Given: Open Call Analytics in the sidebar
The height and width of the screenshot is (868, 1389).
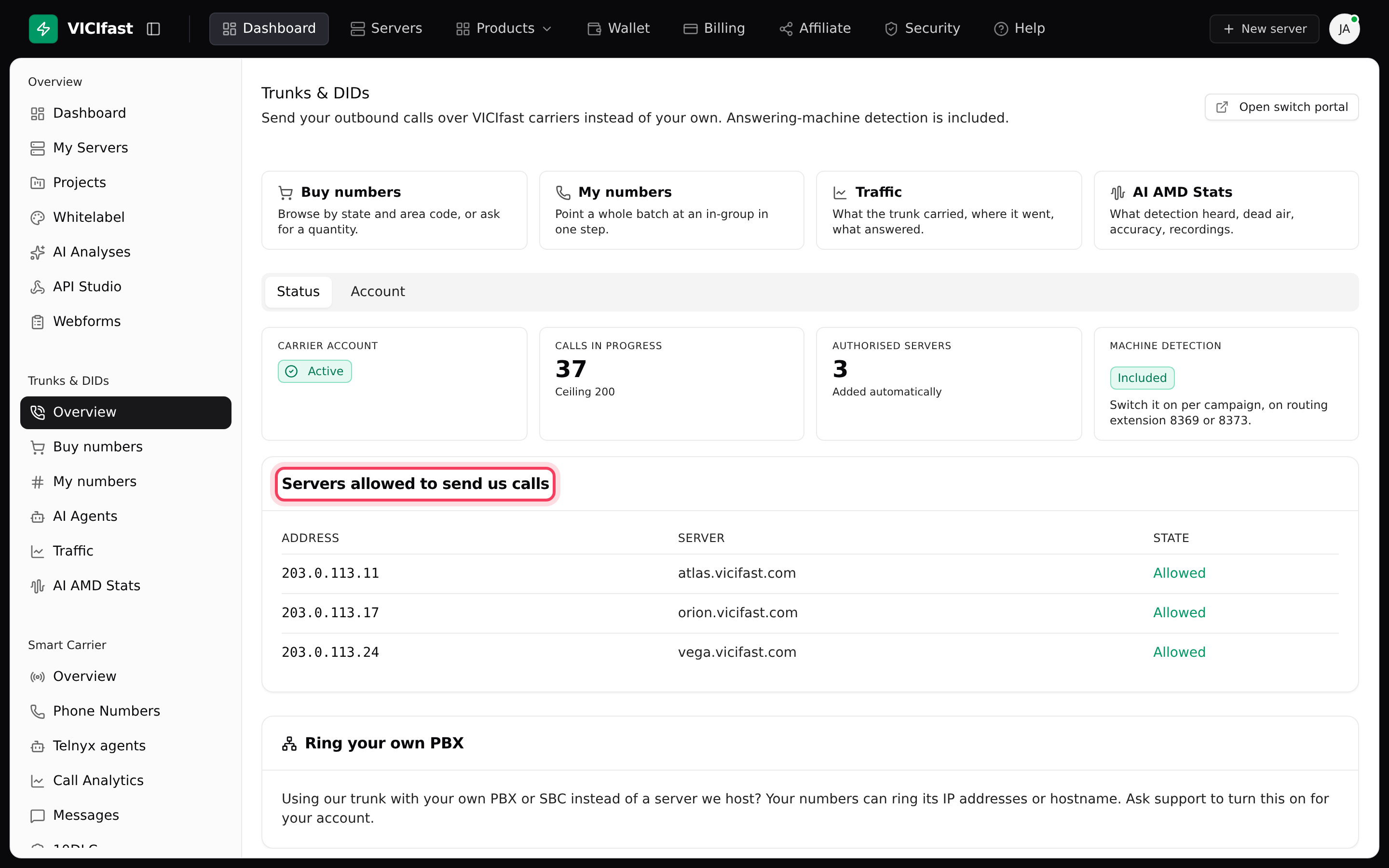Looking at the screenshot, I should 126,781.
